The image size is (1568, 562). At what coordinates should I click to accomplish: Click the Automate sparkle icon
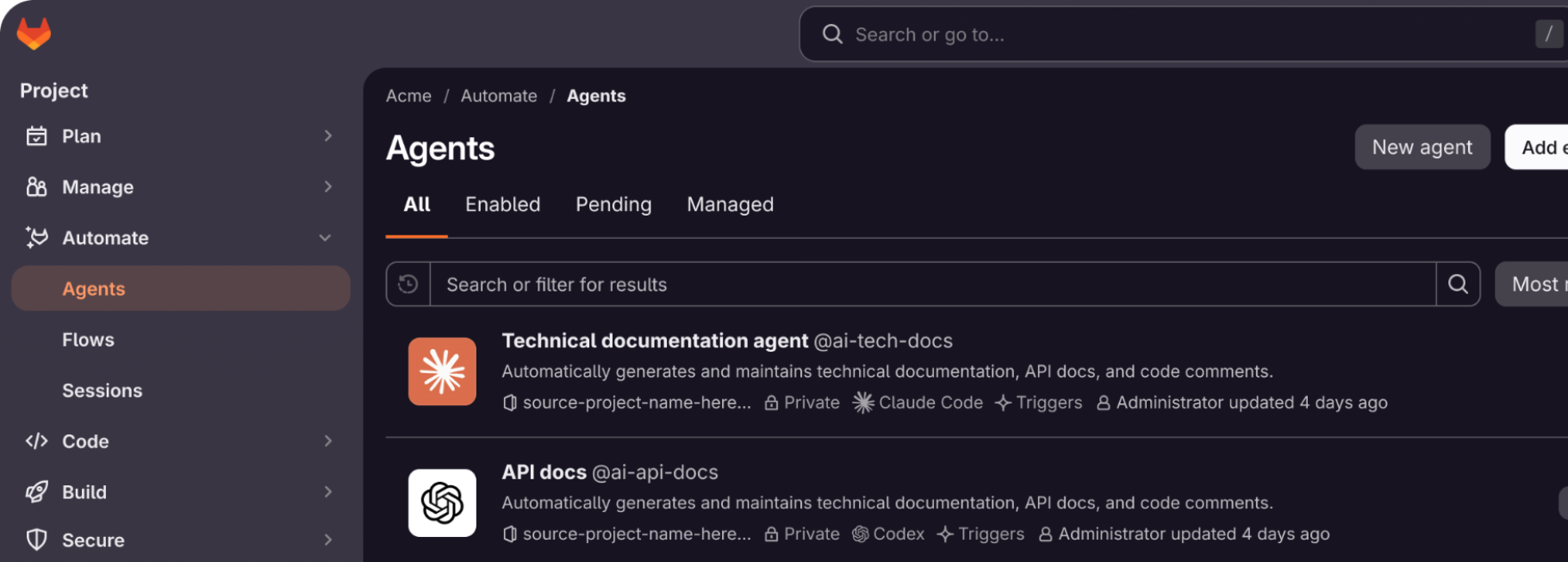tap(36, 238)
